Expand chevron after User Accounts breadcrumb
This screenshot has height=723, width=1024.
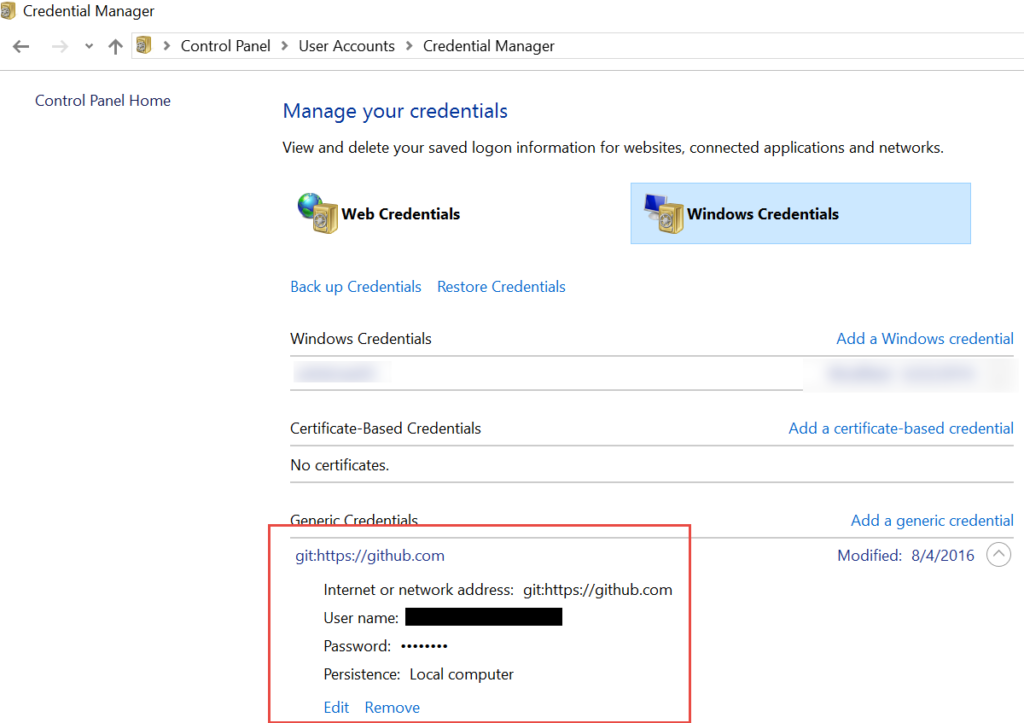coord(409,46)
